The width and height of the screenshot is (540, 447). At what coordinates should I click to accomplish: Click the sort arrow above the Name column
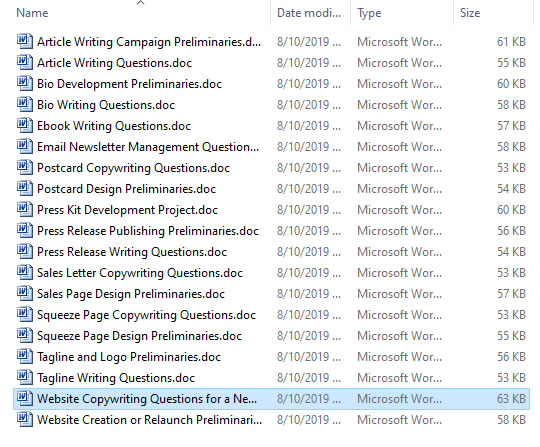point(140,3)
